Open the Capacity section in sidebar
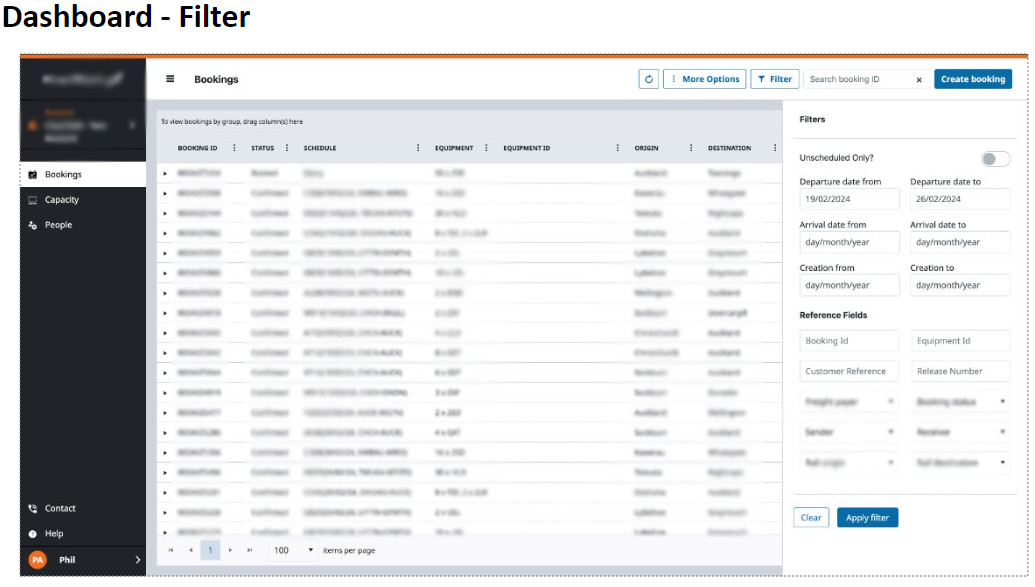 click(61, 200)
